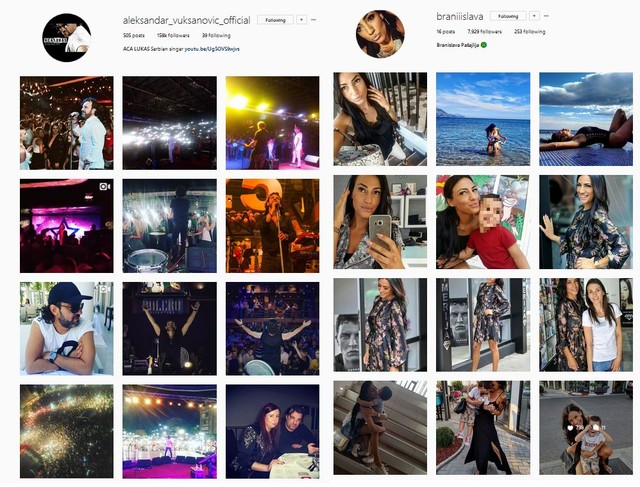The image size is (640, 487).
Task: Open the three-dots menu beside aleksandar_vuksanovic_official
Action: [313, 20]
